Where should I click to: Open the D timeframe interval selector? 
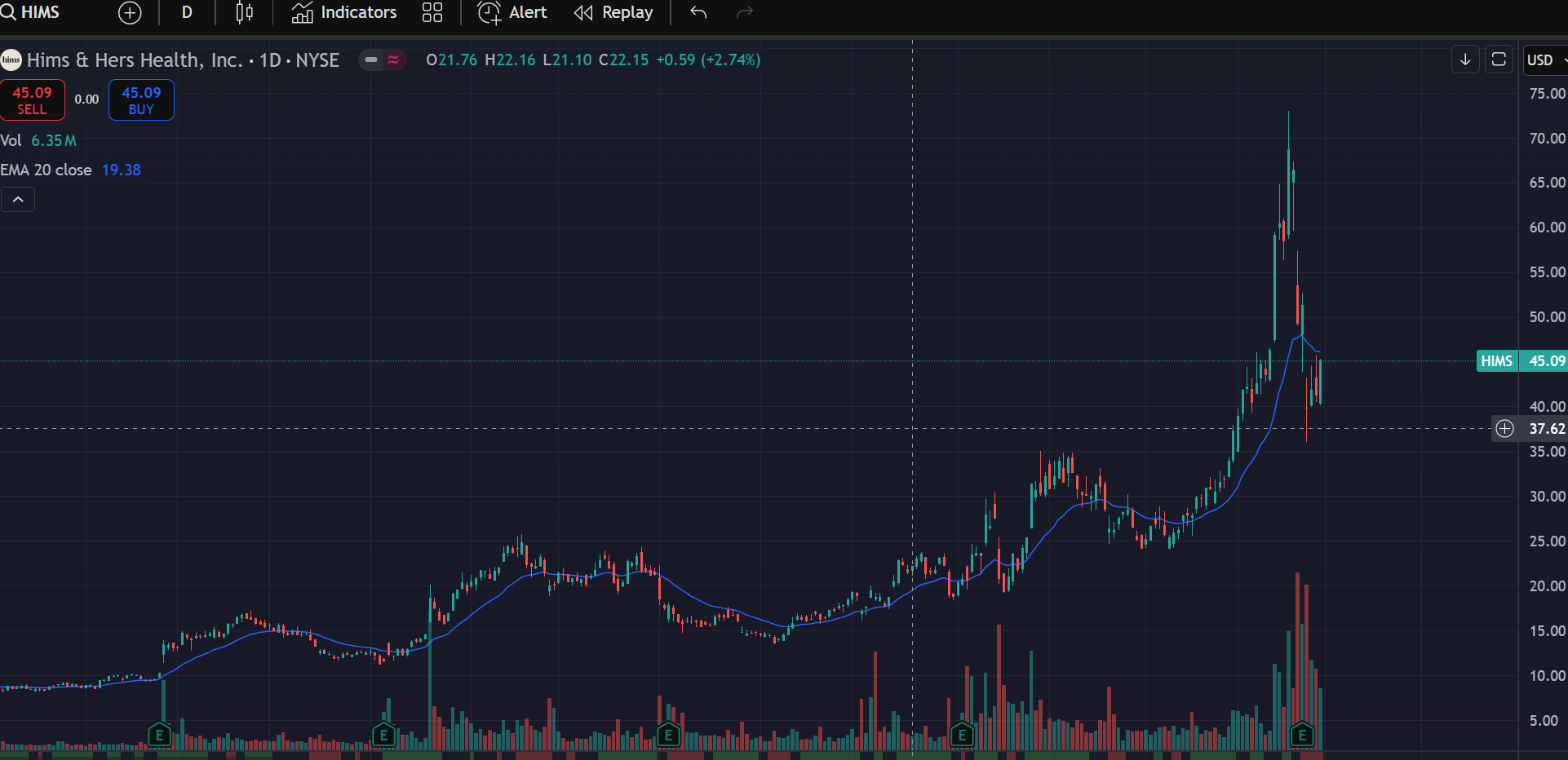[187, 13]
